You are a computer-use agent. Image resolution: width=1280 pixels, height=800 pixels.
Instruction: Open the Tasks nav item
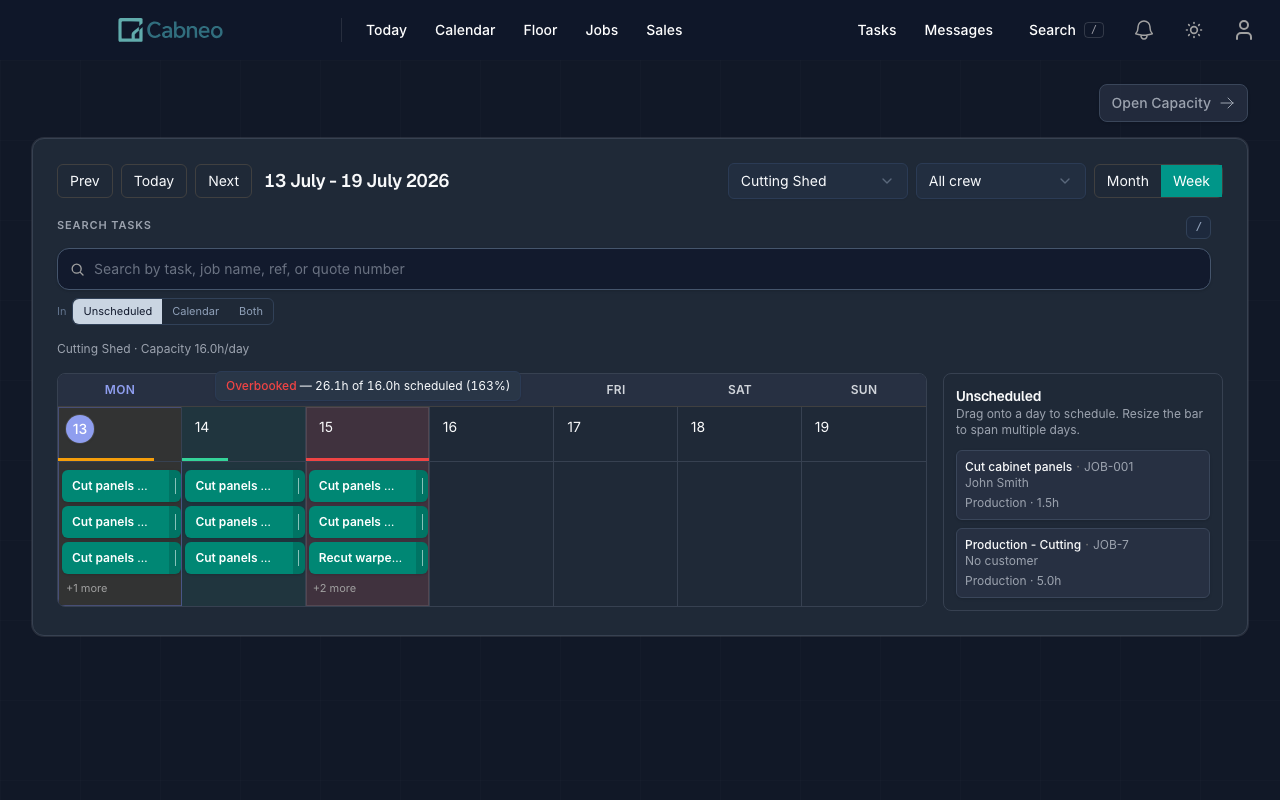pos(877,30)
